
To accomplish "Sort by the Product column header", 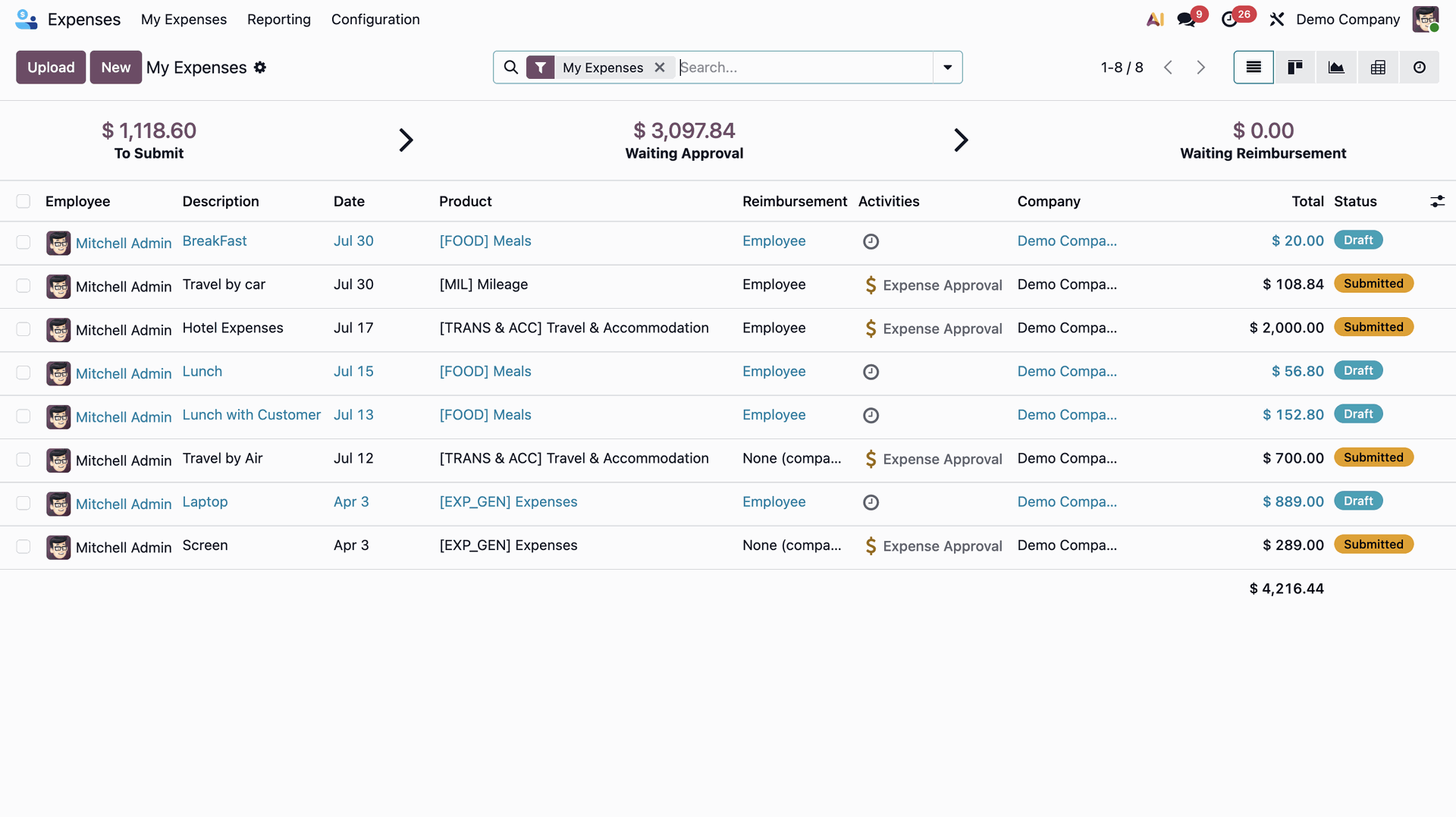I will [x=466, y=201].
